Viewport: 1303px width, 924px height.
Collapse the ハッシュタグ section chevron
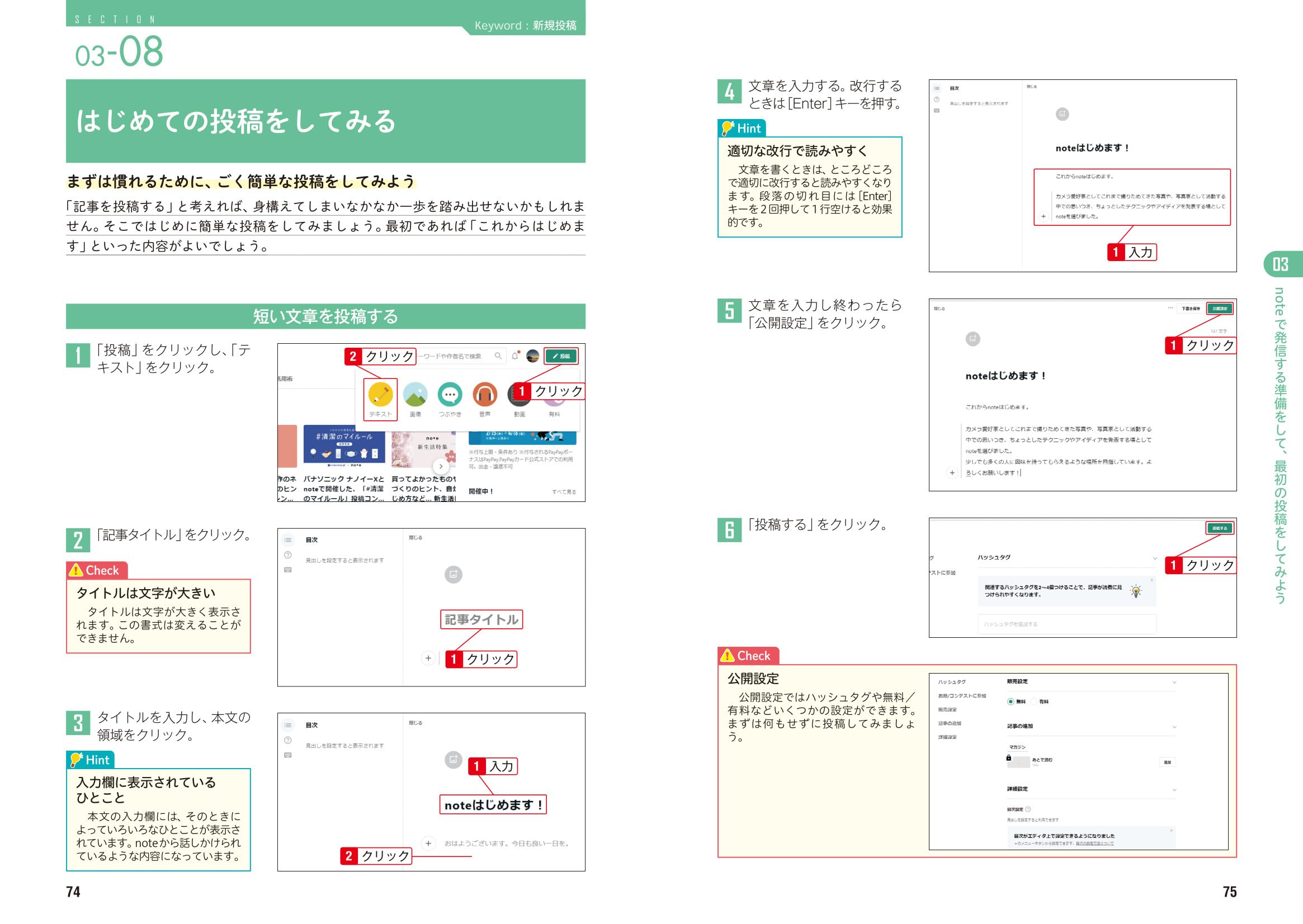1154,558
